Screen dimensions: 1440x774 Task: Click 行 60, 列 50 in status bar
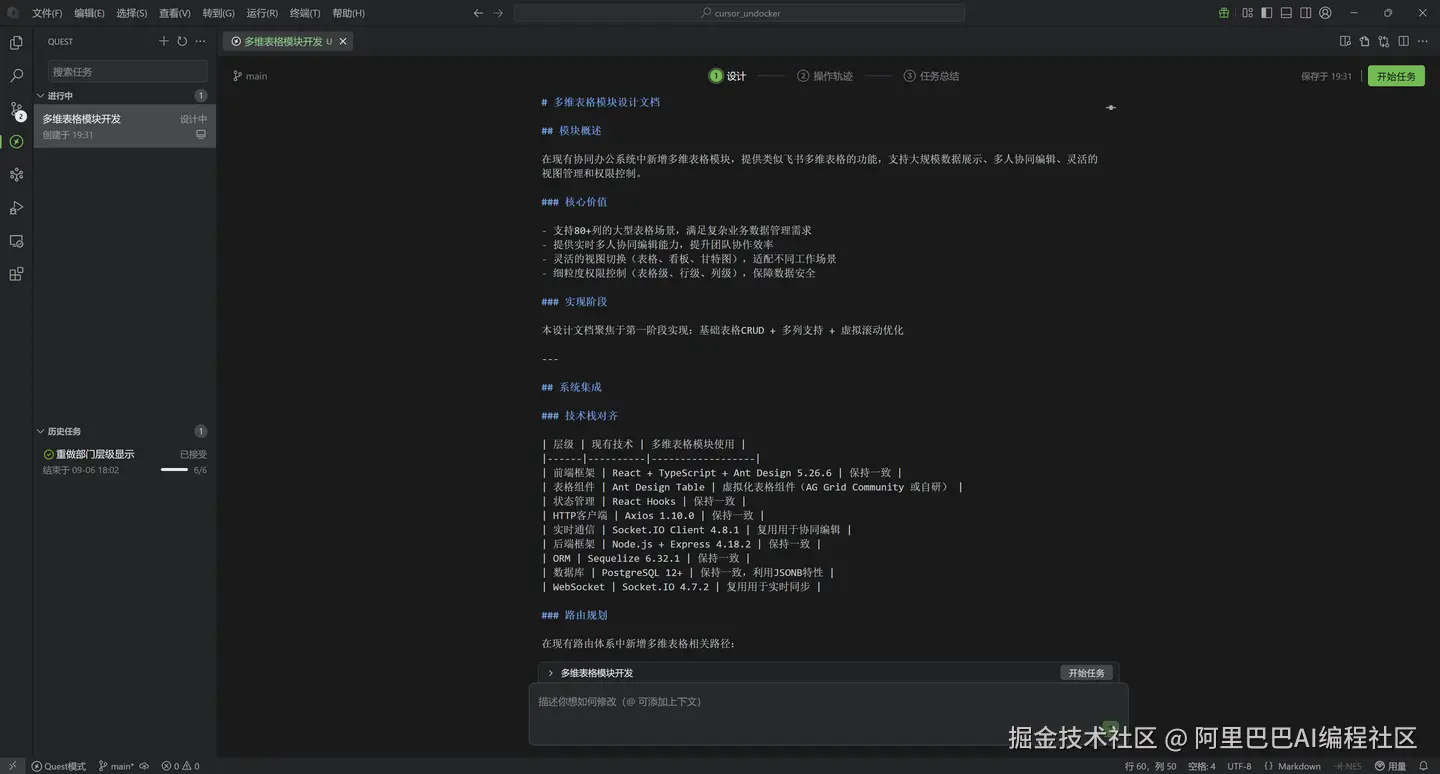pos(1150,766)
